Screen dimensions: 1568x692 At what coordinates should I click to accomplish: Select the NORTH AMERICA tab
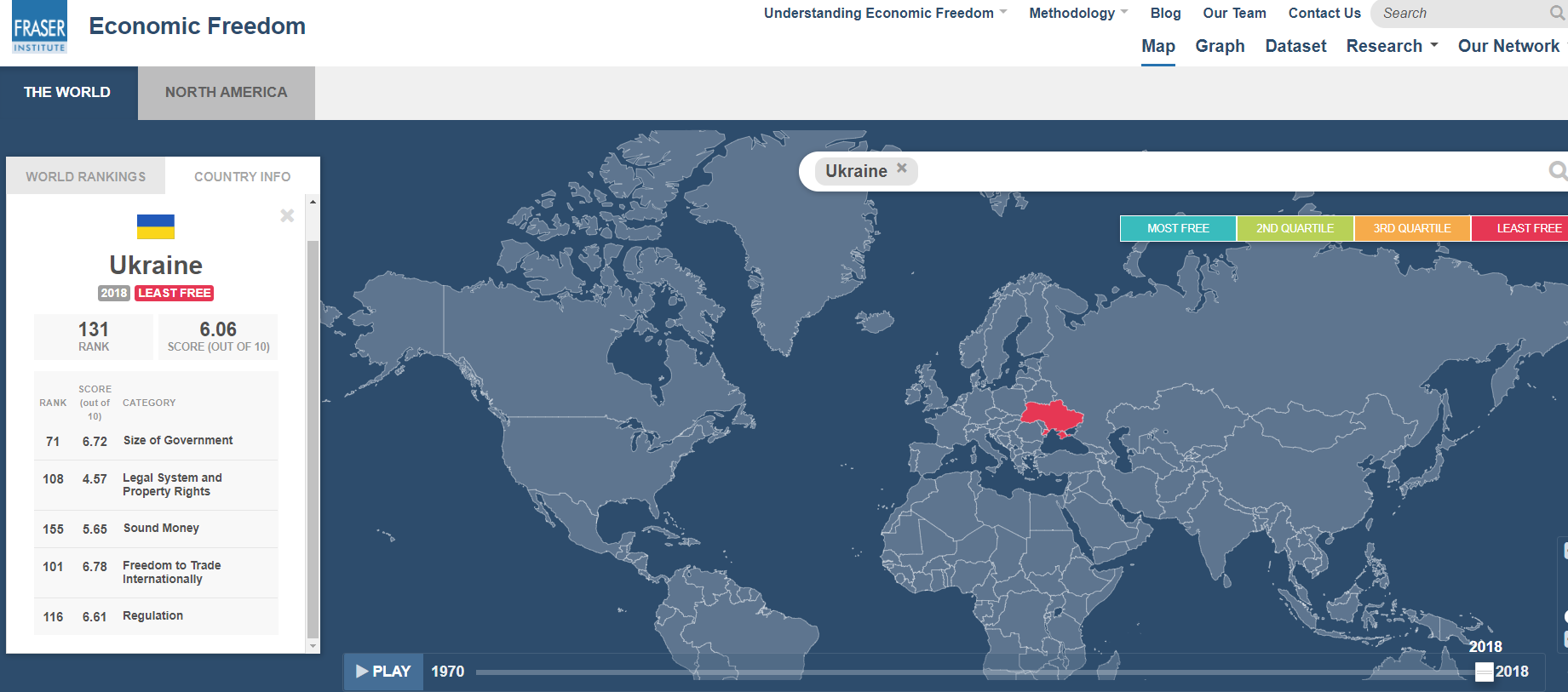tap(227, 92)
